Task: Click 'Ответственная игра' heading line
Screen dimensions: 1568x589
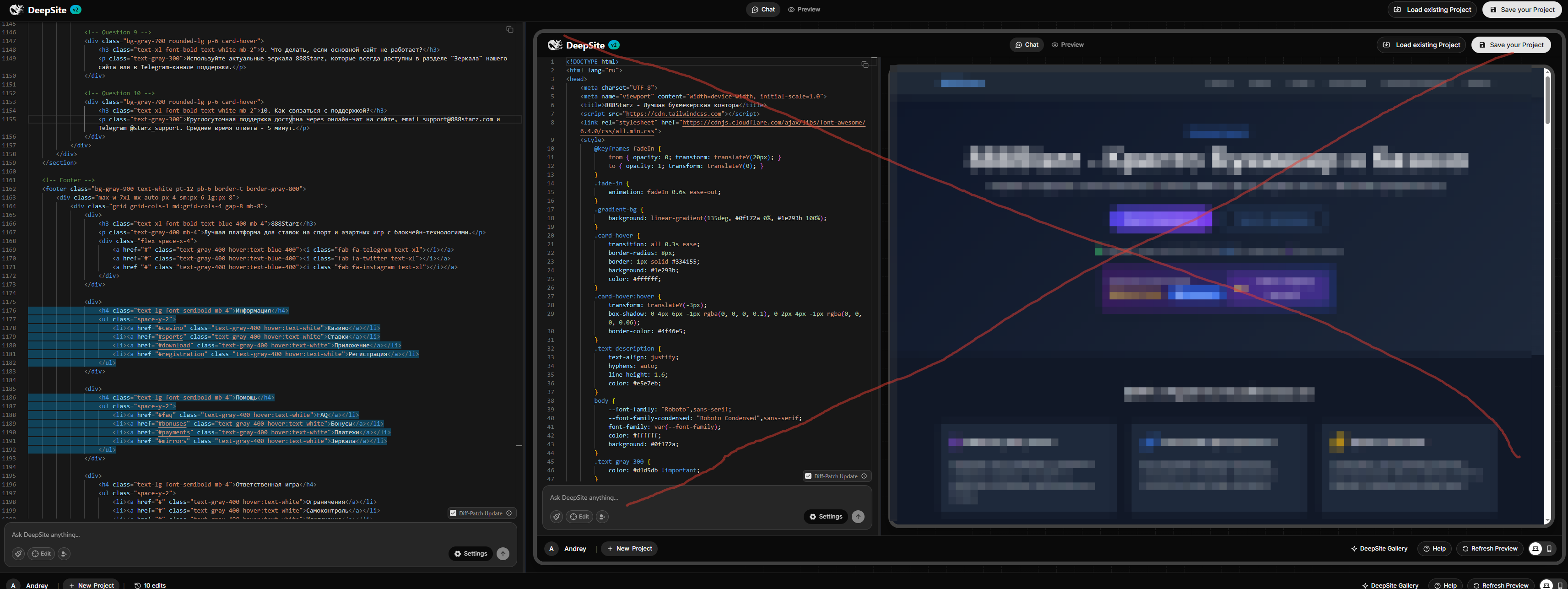Action: point(208,484)
